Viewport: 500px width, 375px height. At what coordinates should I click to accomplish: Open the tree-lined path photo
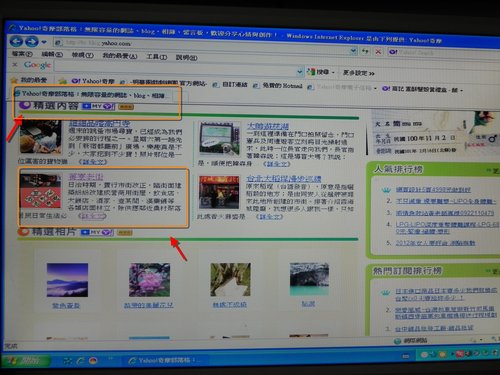[230, 279]
